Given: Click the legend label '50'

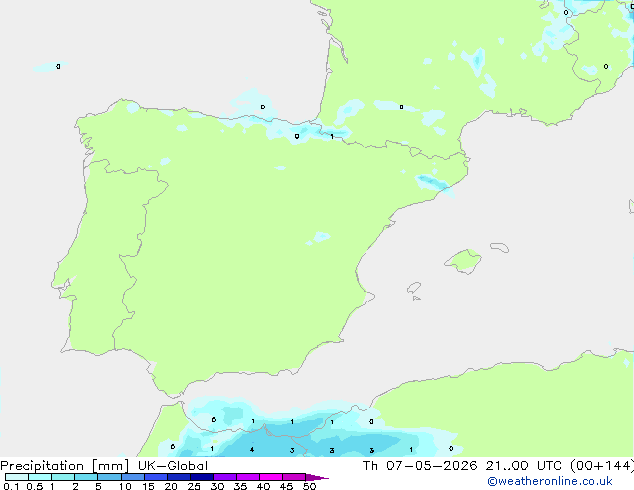Looking at the screenshot, I should pos(309,486).
